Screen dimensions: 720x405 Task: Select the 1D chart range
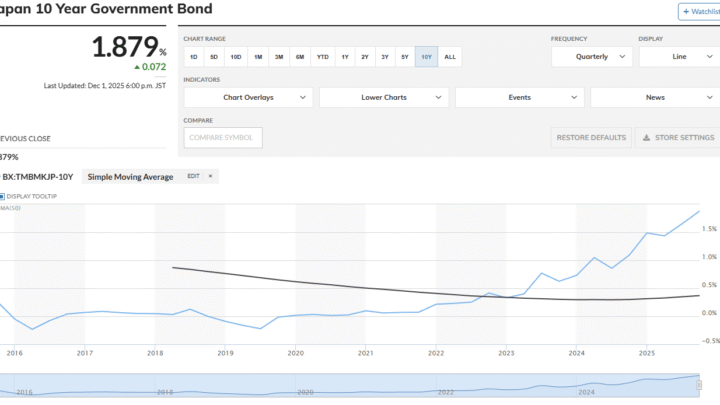click(x=192, y=57)
